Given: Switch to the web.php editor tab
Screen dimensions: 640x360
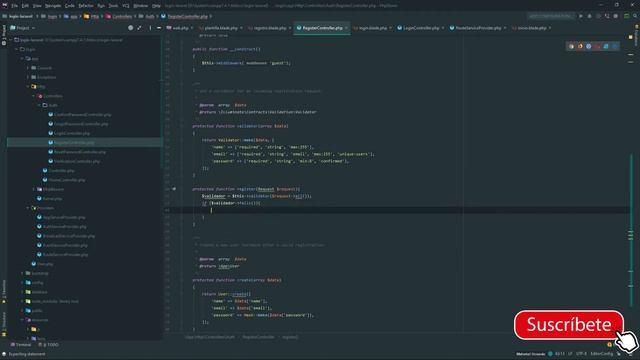Looking at the screenshot, I should (x=180, y=28).
